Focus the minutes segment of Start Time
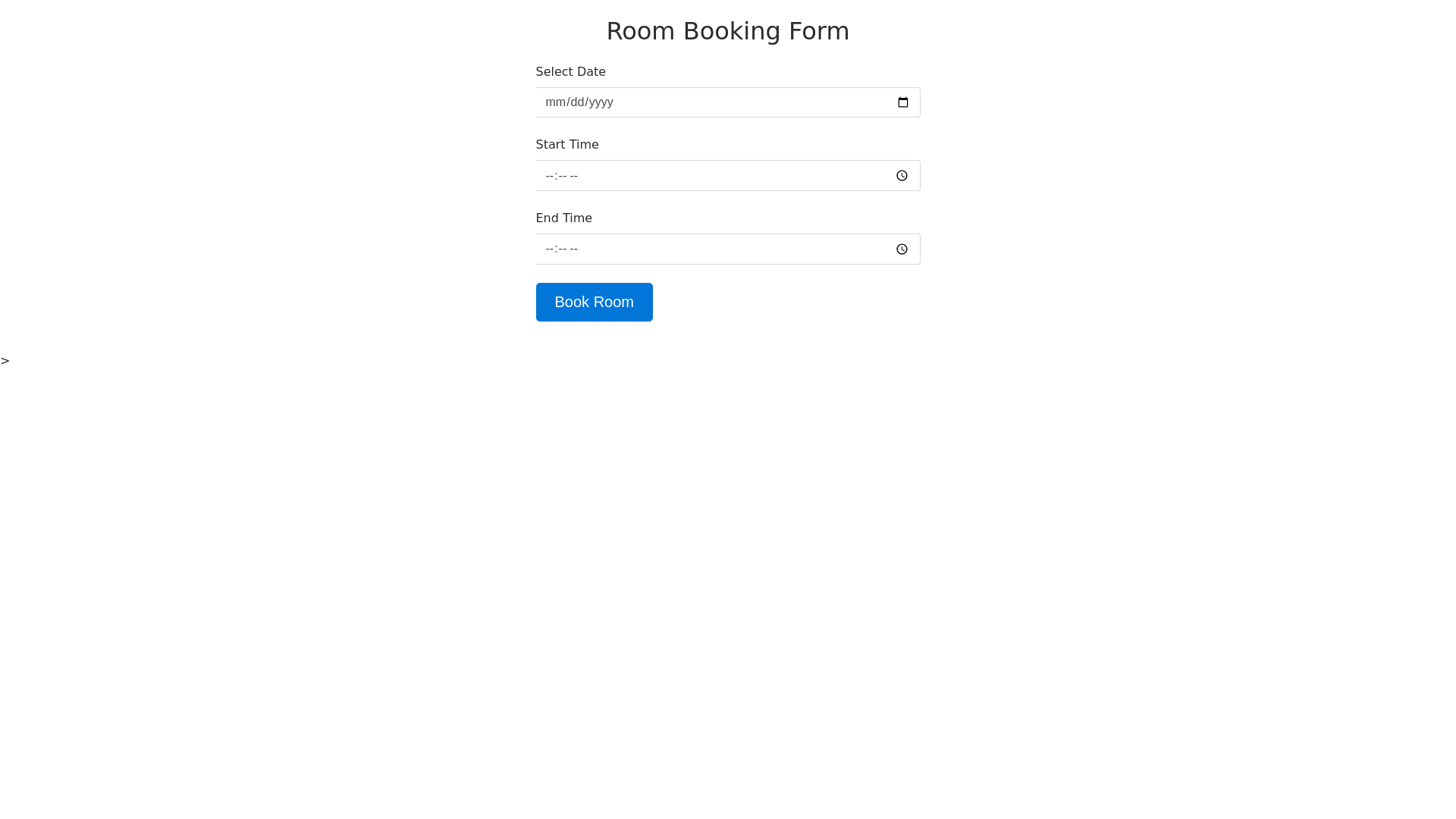This screenshot has height=819, width=1456. click(x=561, y=176)
